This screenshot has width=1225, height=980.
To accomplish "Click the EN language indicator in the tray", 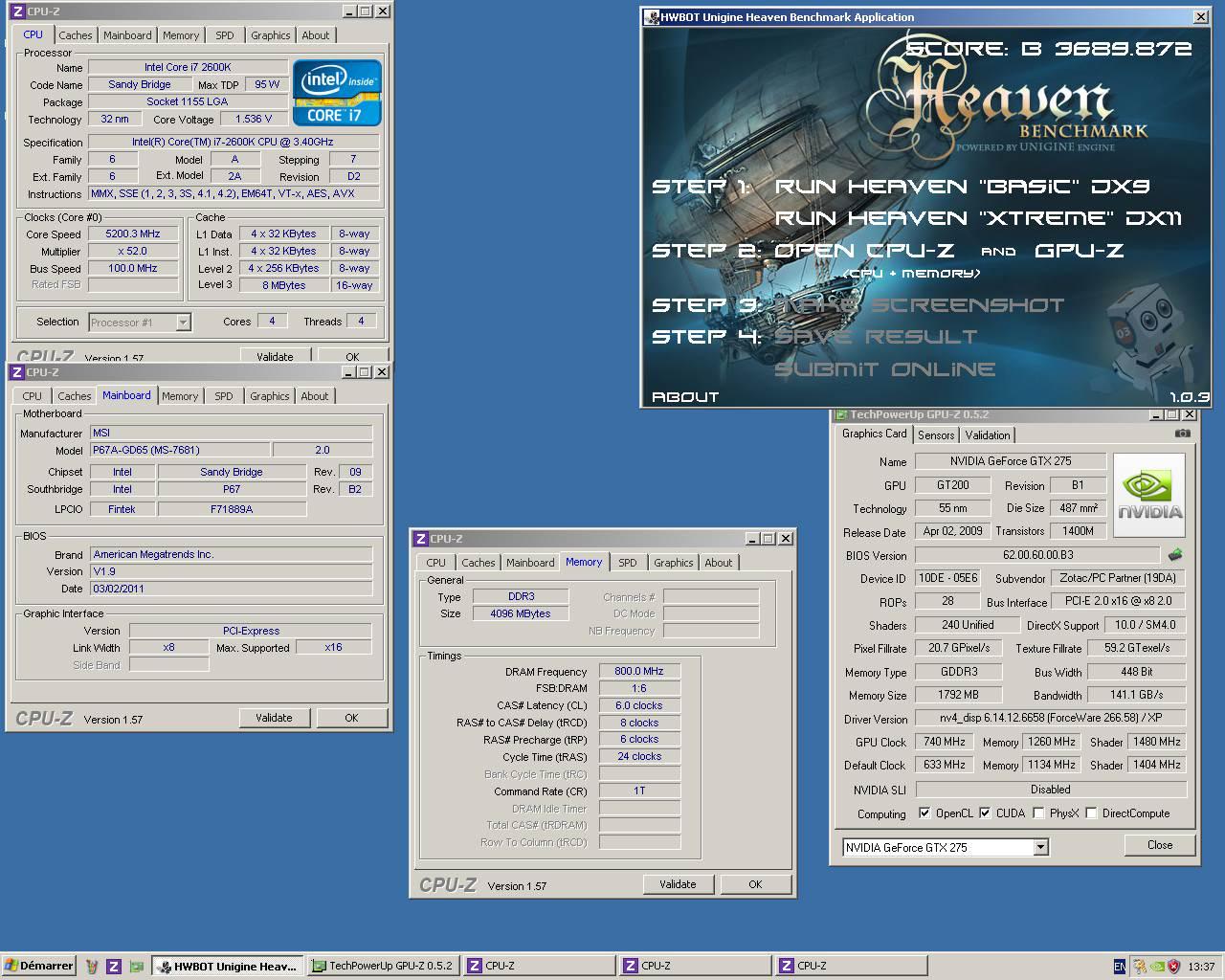I will [x=1120, y=967].
